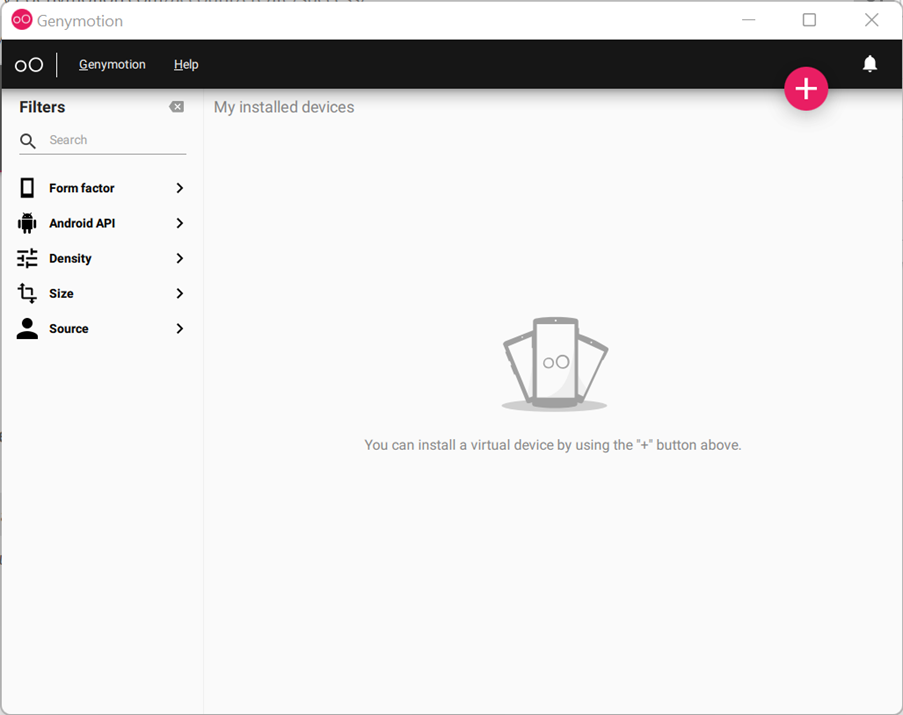Clear filters with the backspace icon
This screenshot has height=715, width=903.
click(x=177, y=107)
